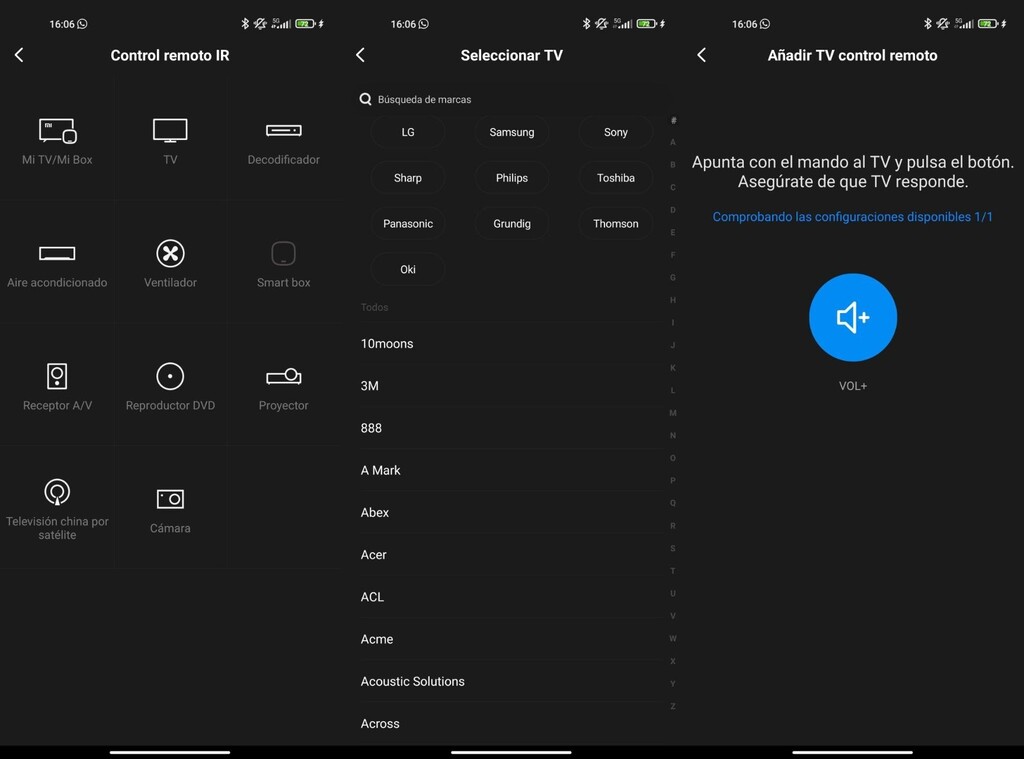
Task: Pick Panasonic from the brand shortcuts
Action: point(408,223)
